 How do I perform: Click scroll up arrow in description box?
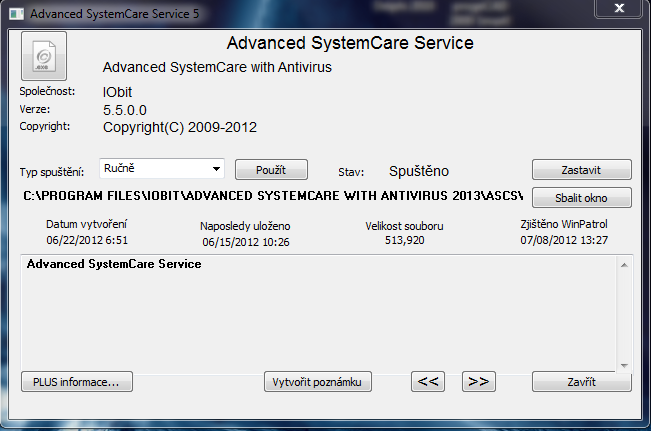click(624, 265)
